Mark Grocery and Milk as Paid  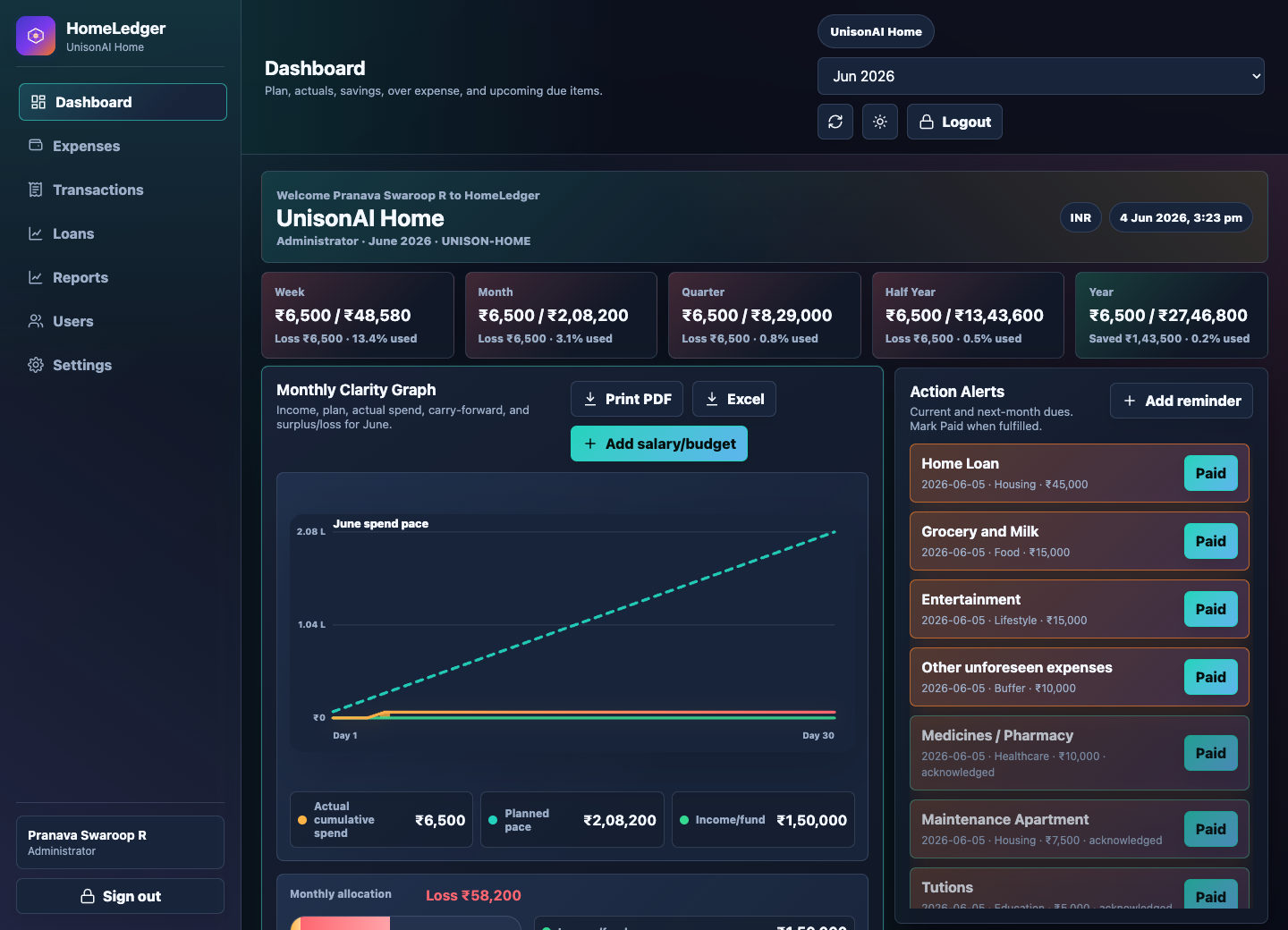1211,541
